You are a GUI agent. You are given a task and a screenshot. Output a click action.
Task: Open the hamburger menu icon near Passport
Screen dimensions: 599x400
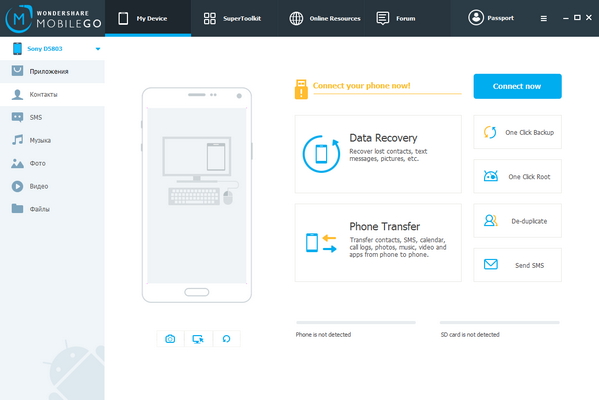[x=544, y=18]
